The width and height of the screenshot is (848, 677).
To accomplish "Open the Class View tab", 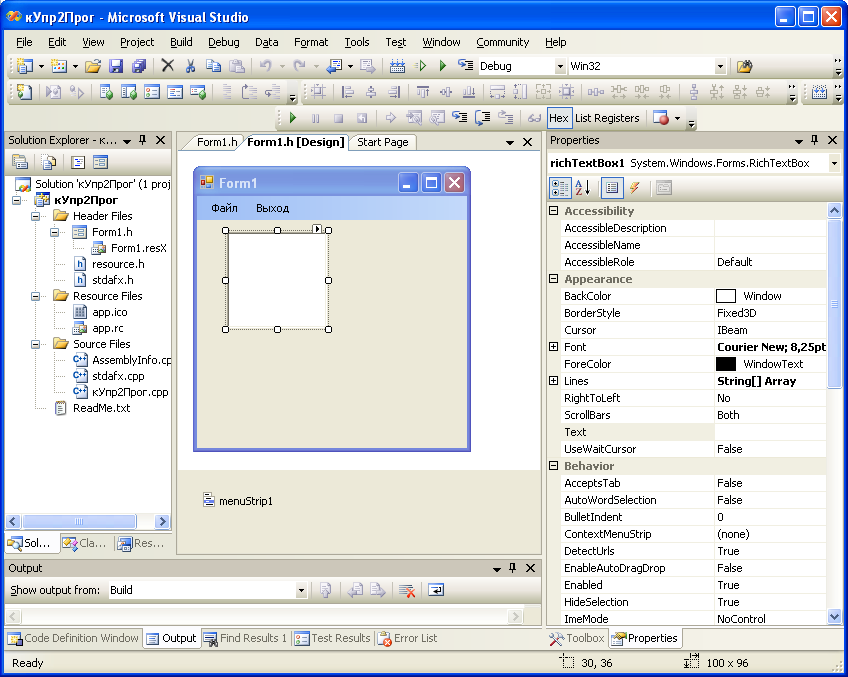I will point(84,543).
